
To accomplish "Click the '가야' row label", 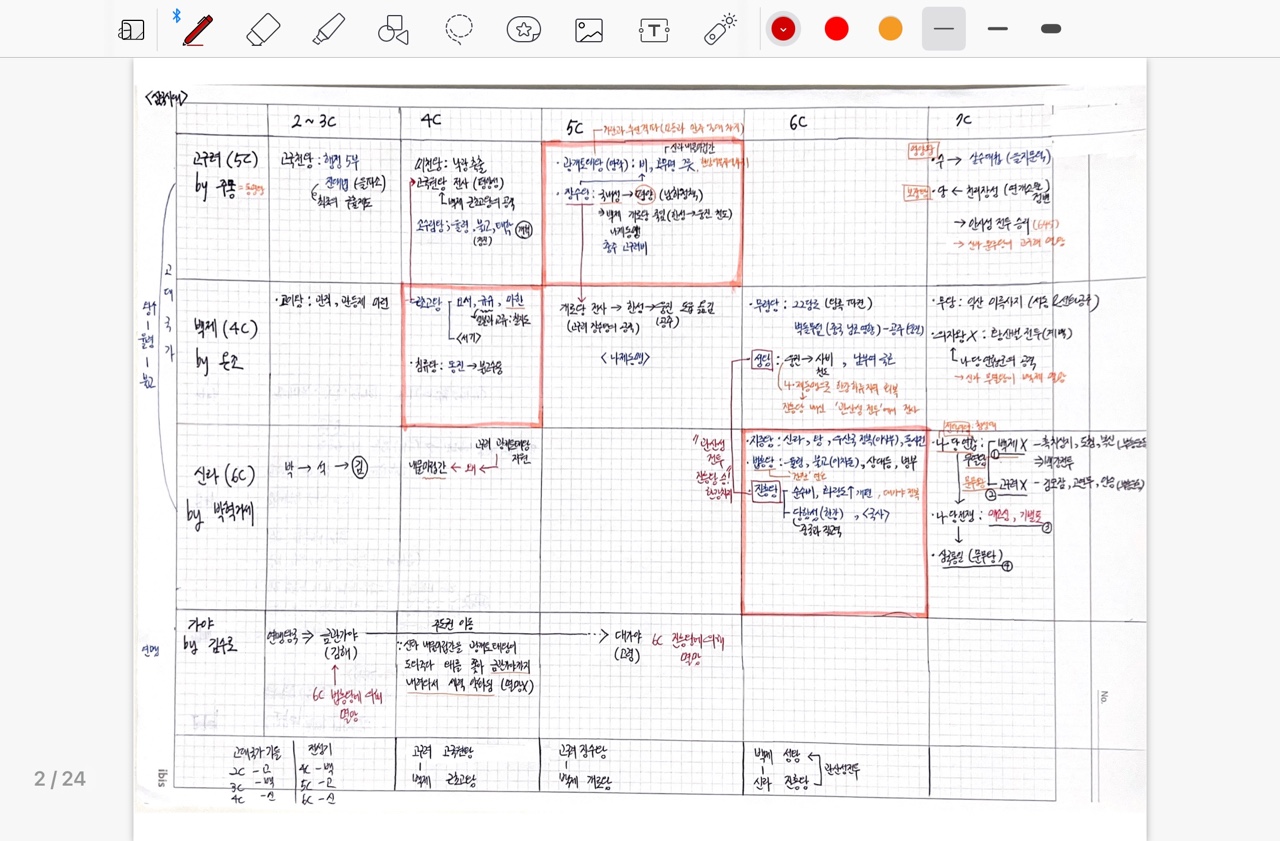I will (x=203, y=624).
